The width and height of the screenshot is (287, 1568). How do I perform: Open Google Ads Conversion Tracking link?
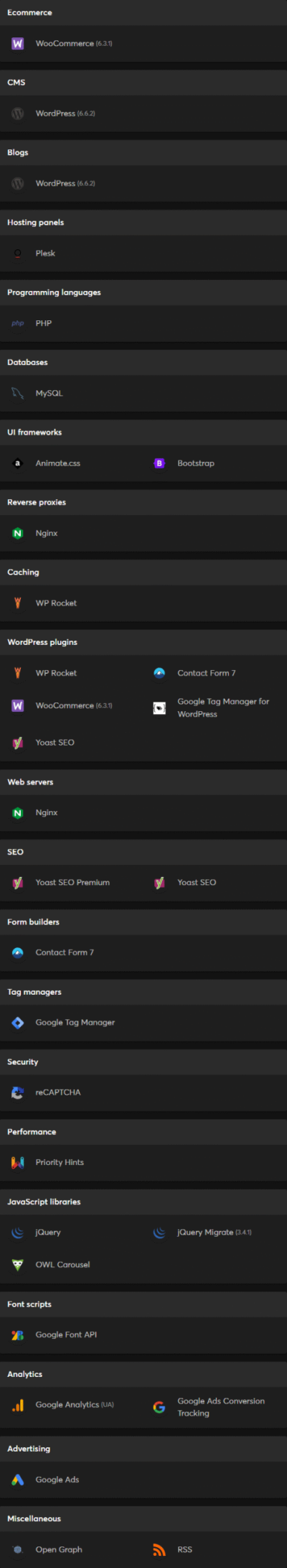coord(221,1406)
